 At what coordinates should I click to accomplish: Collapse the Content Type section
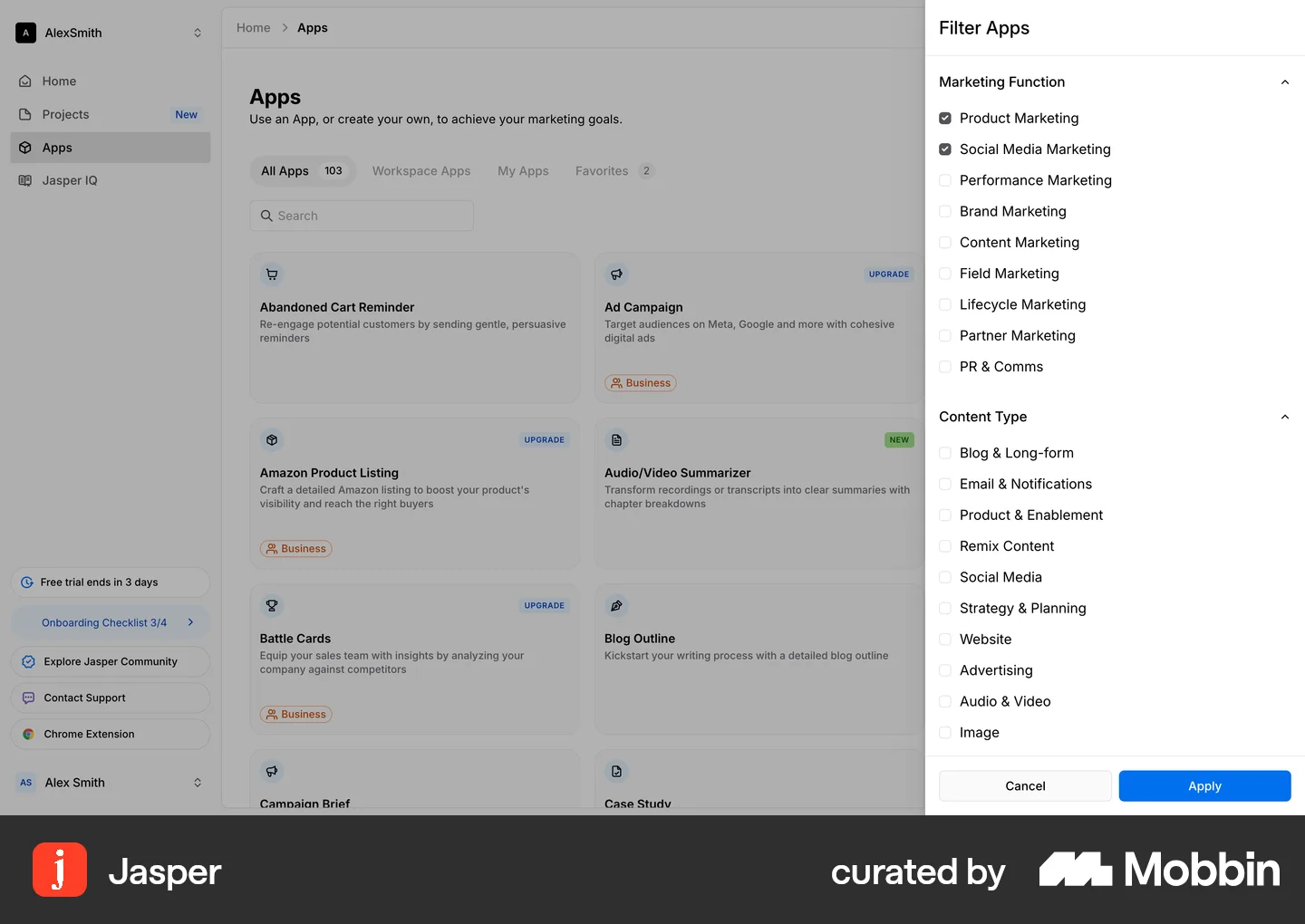pyautogui.click(x=1284, y=418)
